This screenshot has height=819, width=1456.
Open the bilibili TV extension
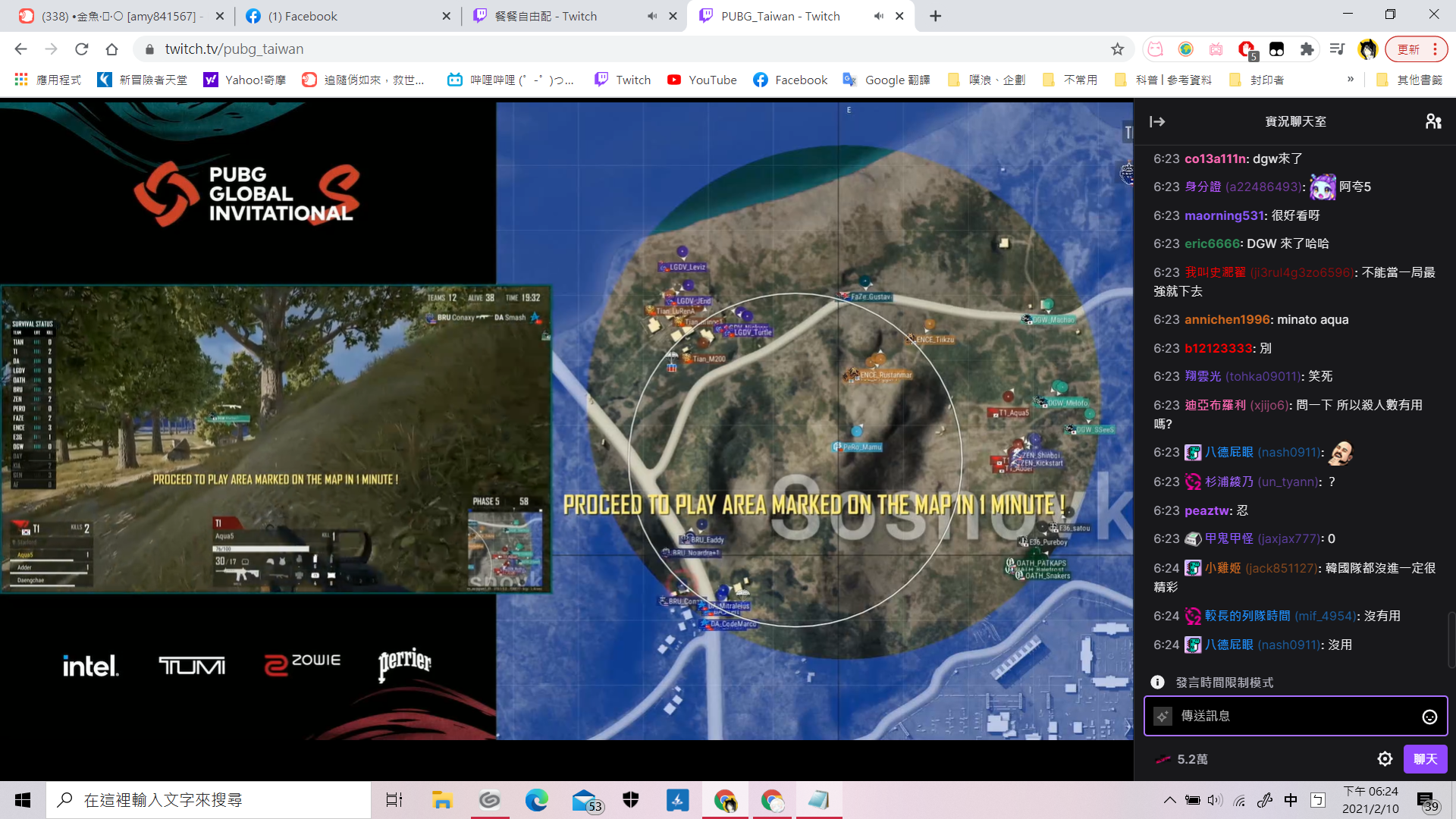(x=1216, y=49)
